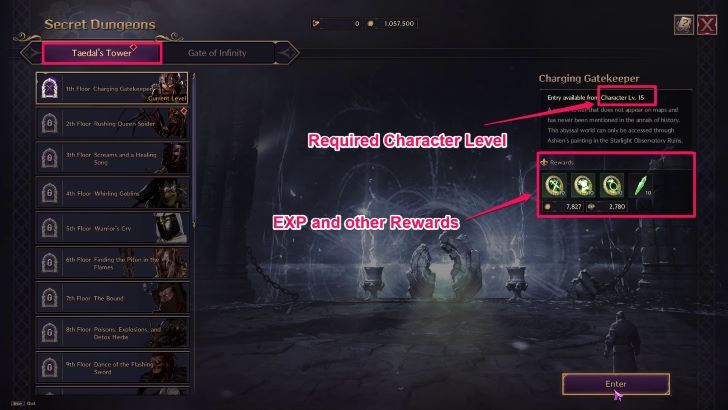The image size is (728, 410).
Task: Click the right tab navigation arrow
Action: point(287,53)
